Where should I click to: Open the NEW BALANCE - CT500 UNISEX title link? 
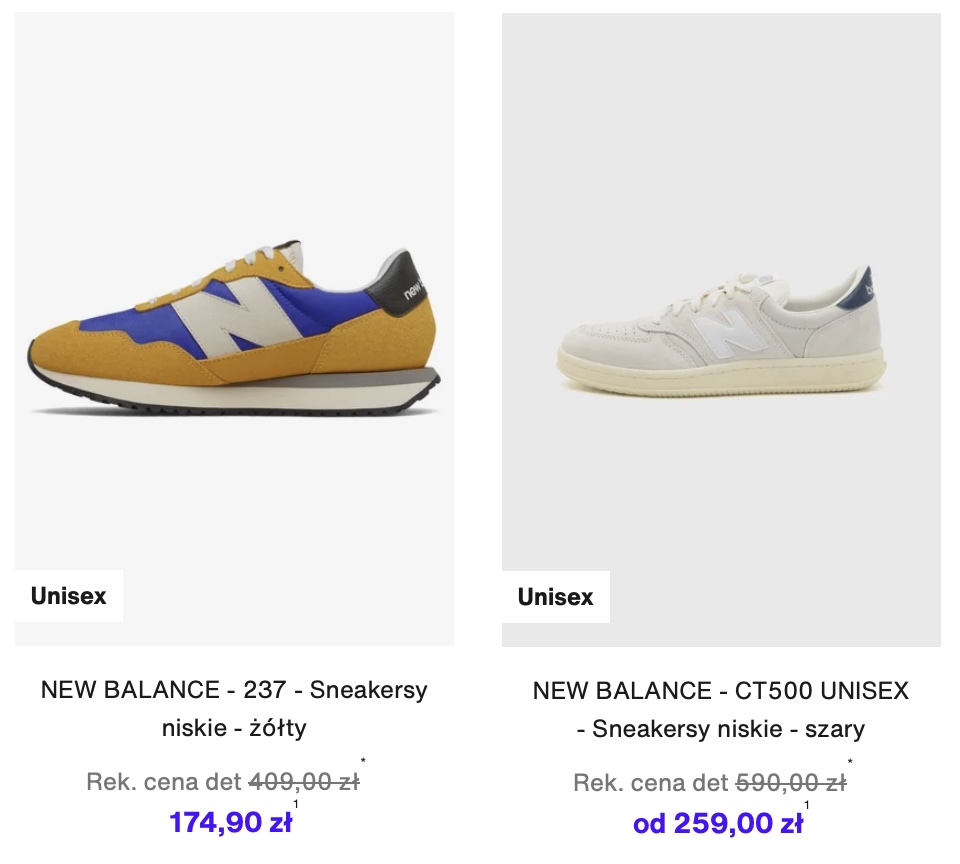(x=721, y=710)
